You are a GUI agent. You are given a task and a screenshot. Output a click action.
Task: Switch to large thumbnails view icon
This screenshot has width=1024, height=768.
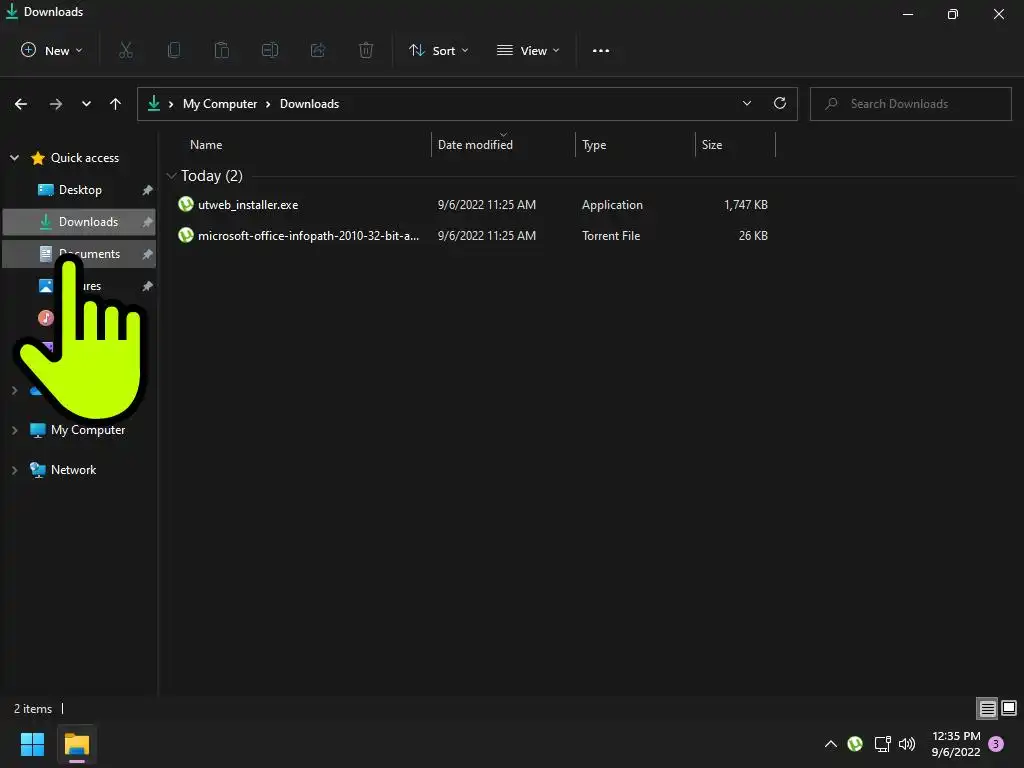click(1009, 708)
